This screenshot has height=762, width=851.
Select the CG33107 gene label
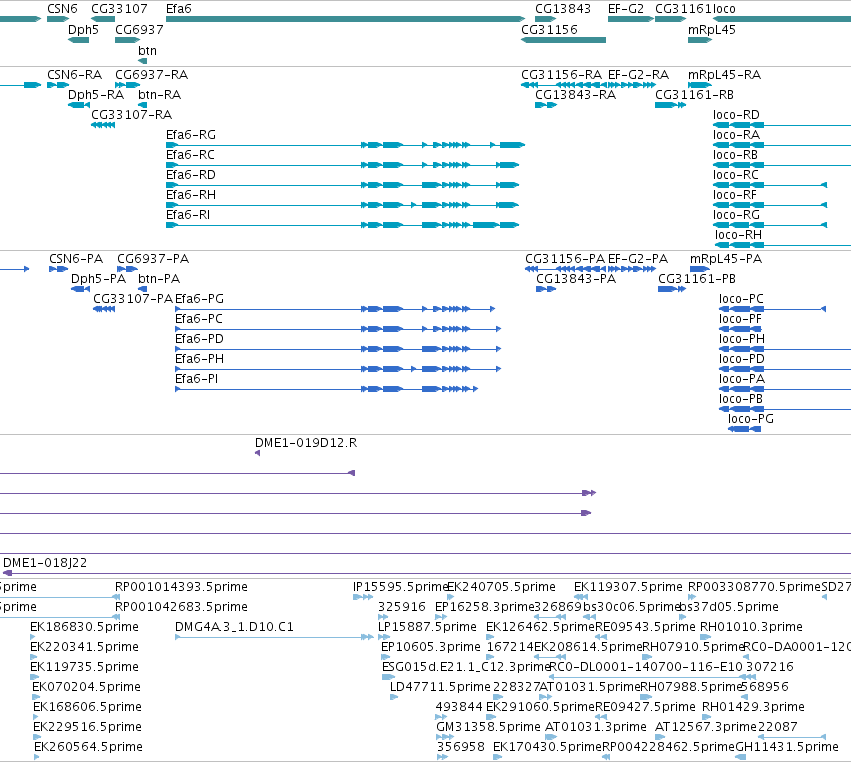pos(119,9)
